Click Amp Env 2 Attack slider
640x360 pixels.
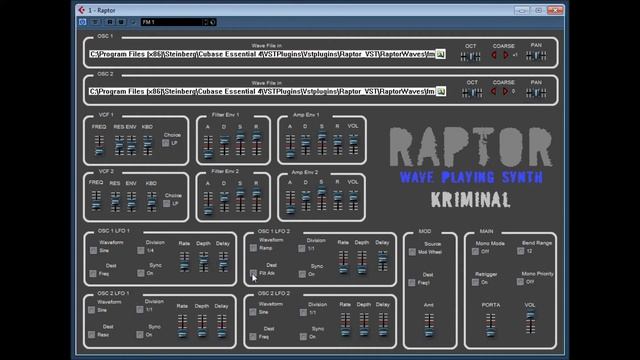point(290,202)
